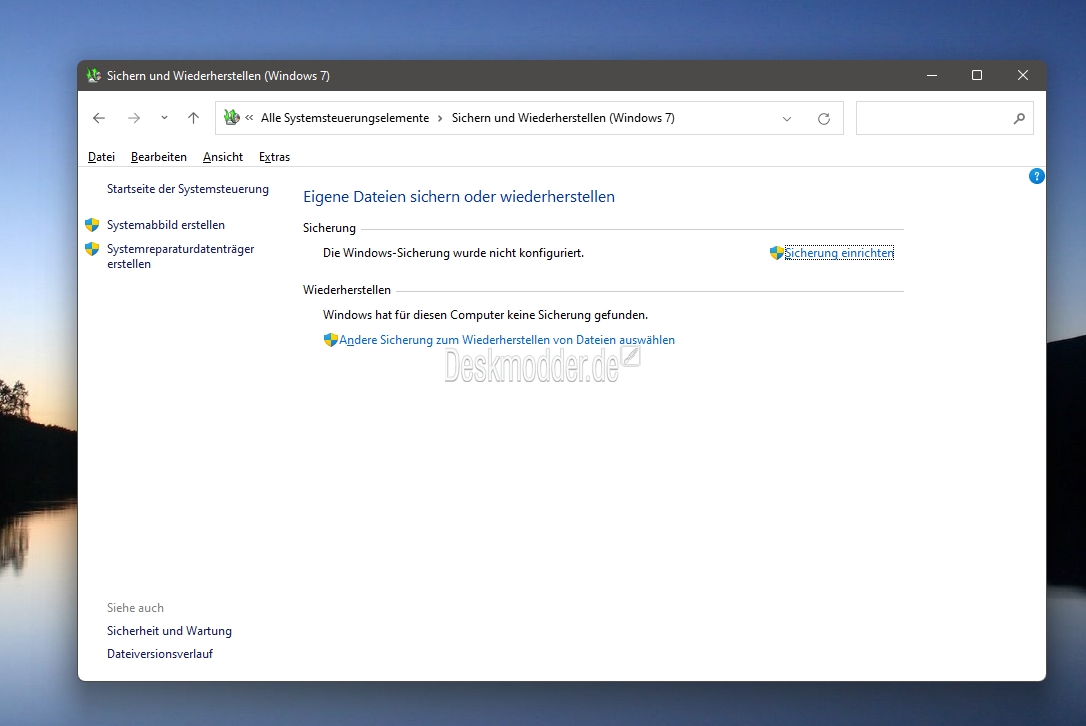
Task: Minimize the Sichern und Wiederherstellen window
Action: [x=932, y=76]
